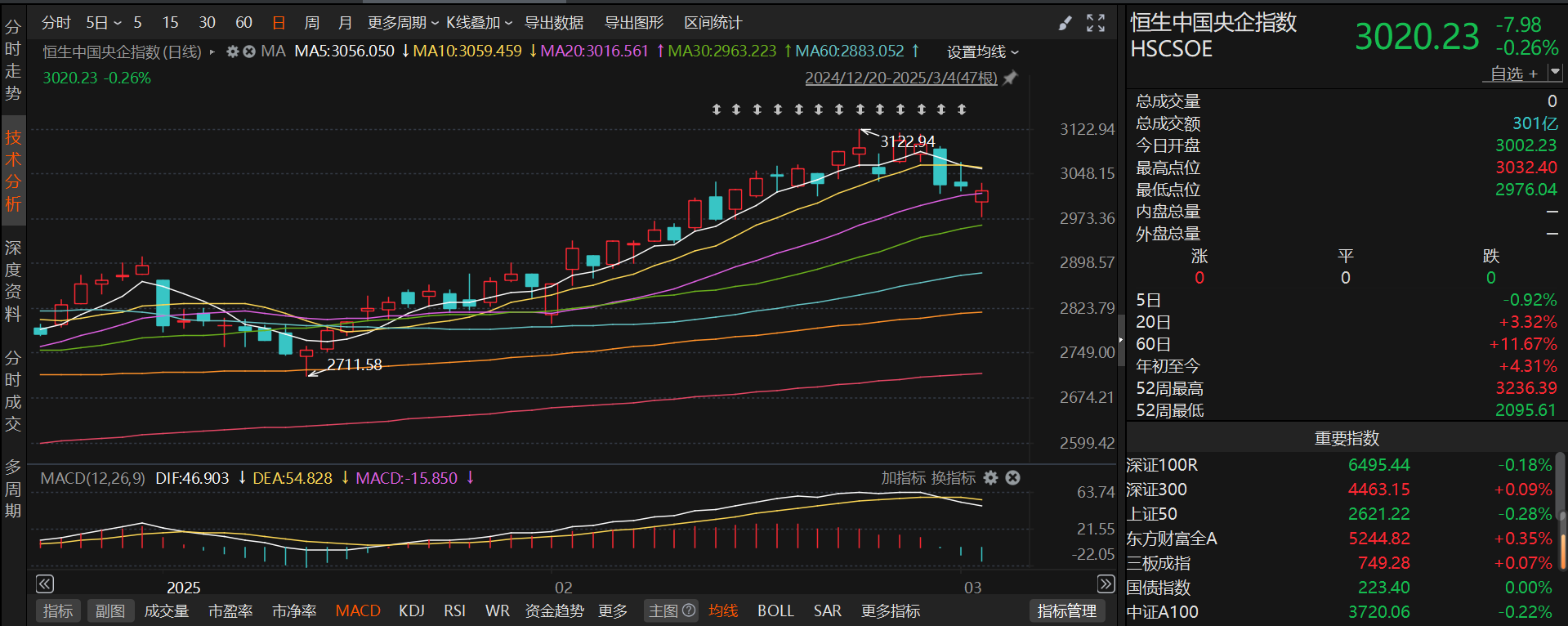Switch to 月 monthly K-line
Screen dimensions: 1568x626
pos(345,23)
